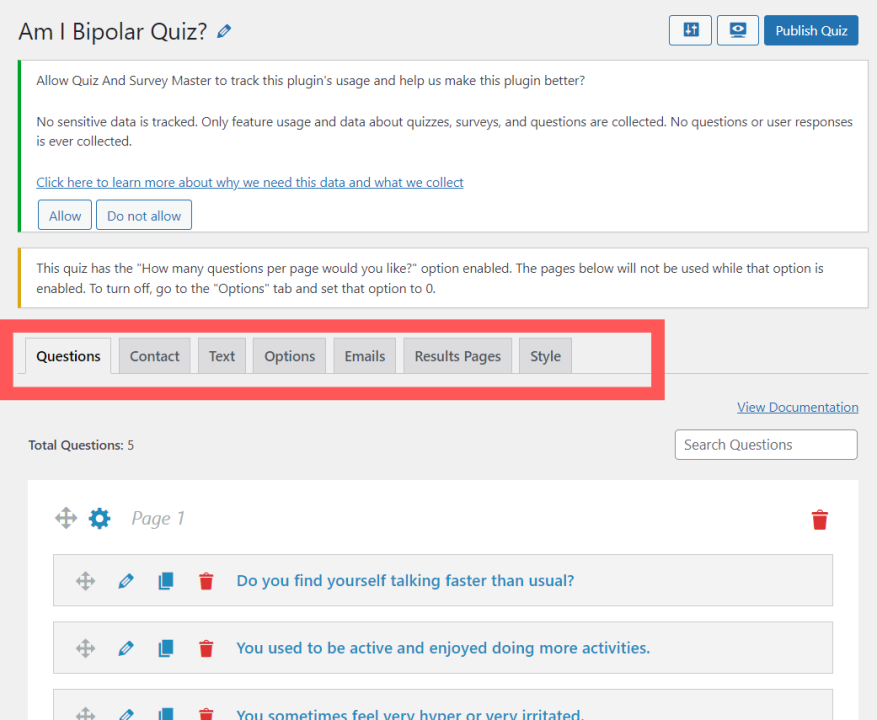Select the Results Pages tab
Image resolution: width=877 pixels, height=720 pixels.
click(457, 355)
